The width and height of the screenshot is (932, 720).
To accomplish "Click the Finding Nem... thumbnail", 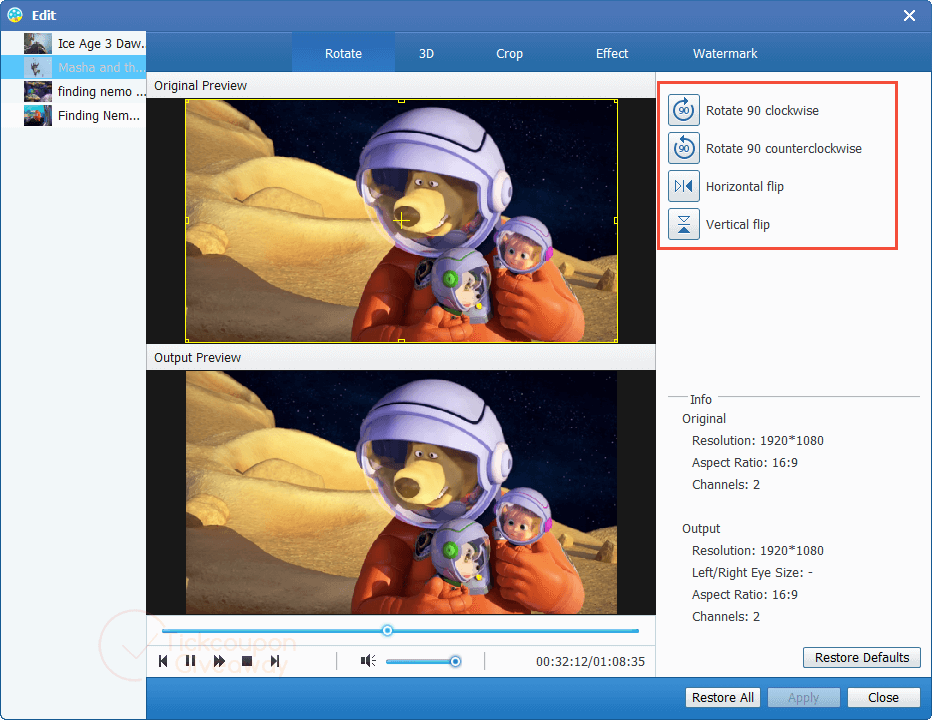I will coord(38,115).
